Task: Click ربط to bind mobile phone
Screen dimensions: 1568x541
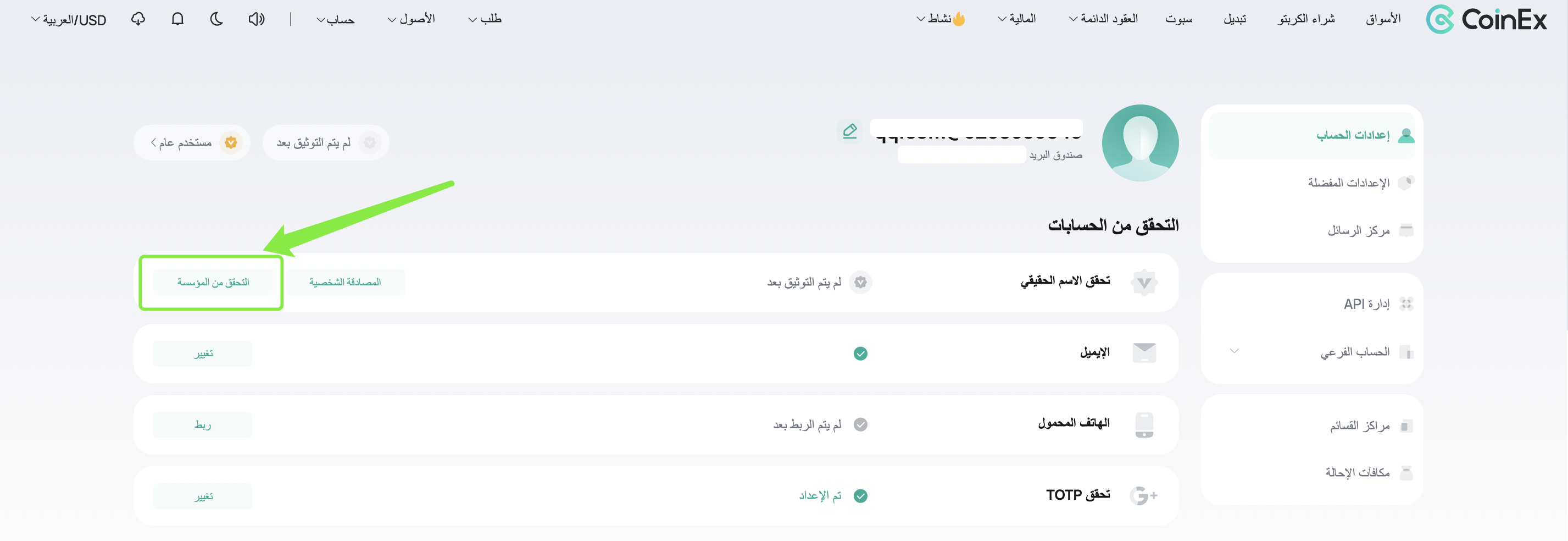Action: click(203, 424)
